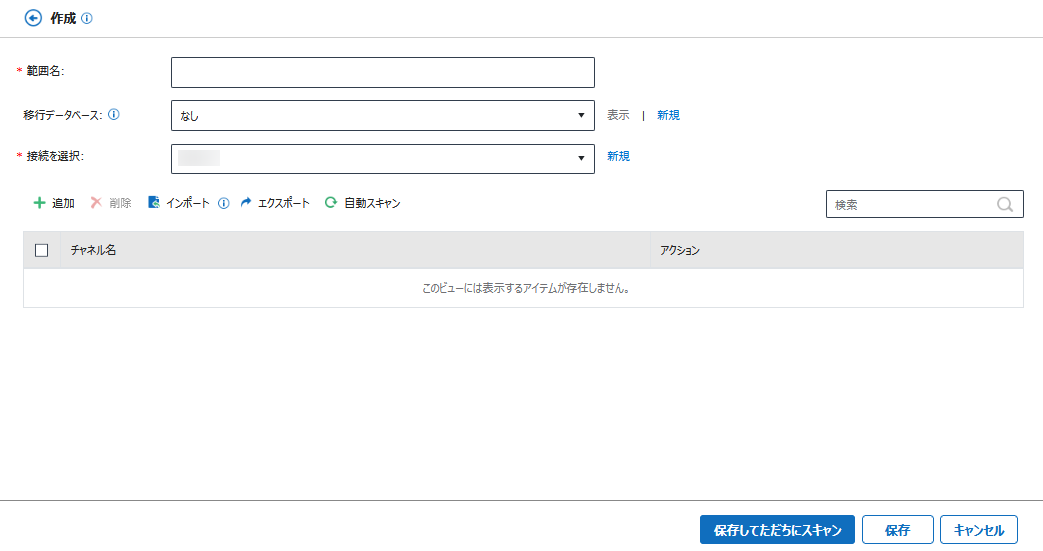
Task: Click the red X 削除 icon
Action: coord(96,202)
